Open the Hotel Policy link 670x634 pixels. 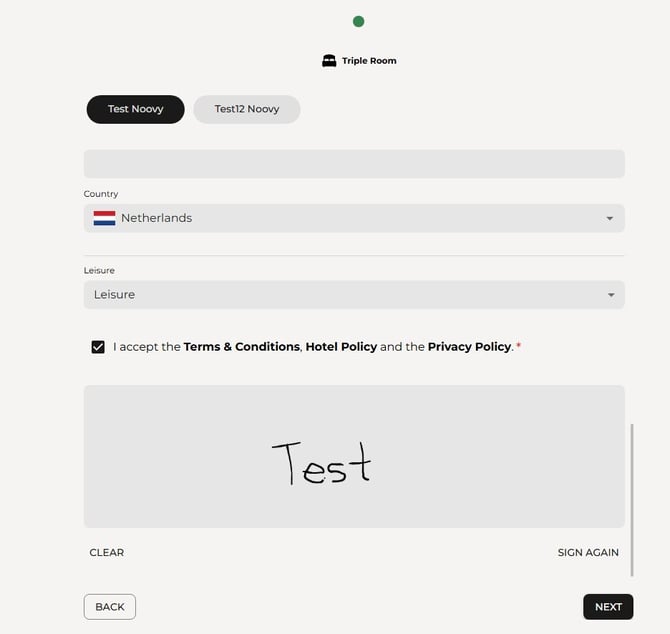click(341, 347)
